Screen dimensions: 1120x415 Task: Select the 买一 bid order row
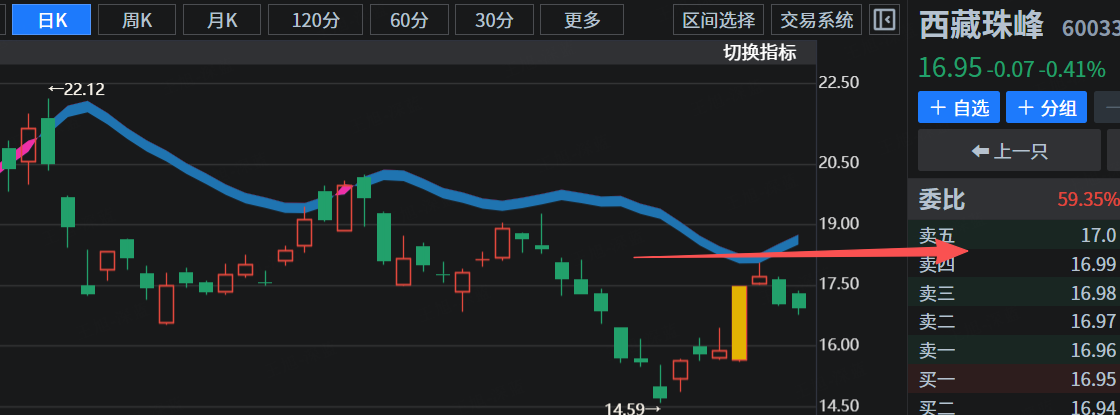pyautogui.click(x=1013, y=379)
